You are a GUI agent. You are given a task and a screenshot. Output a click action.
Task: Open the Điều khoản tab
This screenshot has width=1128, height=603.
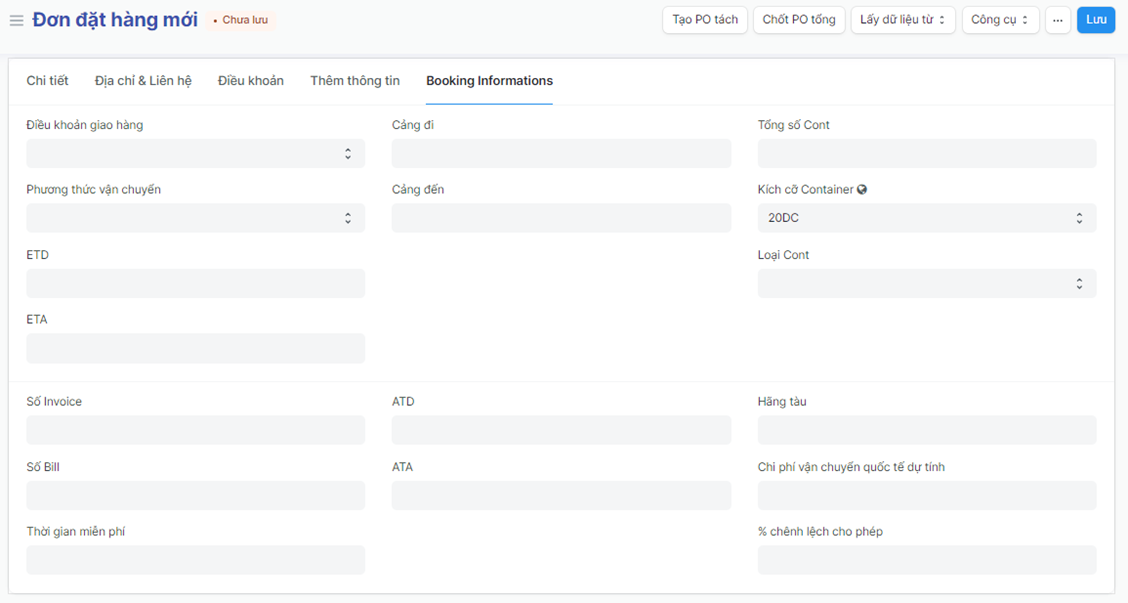[251, 81]
